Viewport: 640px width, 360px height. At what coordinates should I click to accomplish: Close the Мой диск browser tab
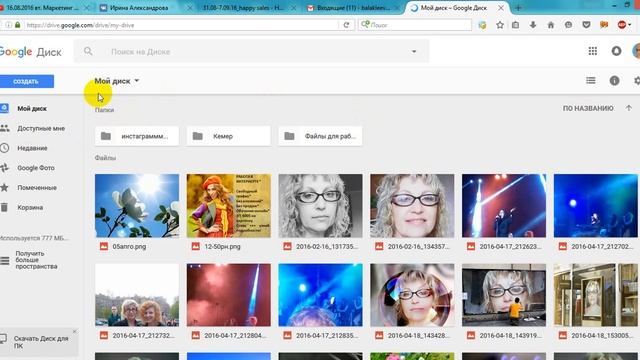point(501,8)
